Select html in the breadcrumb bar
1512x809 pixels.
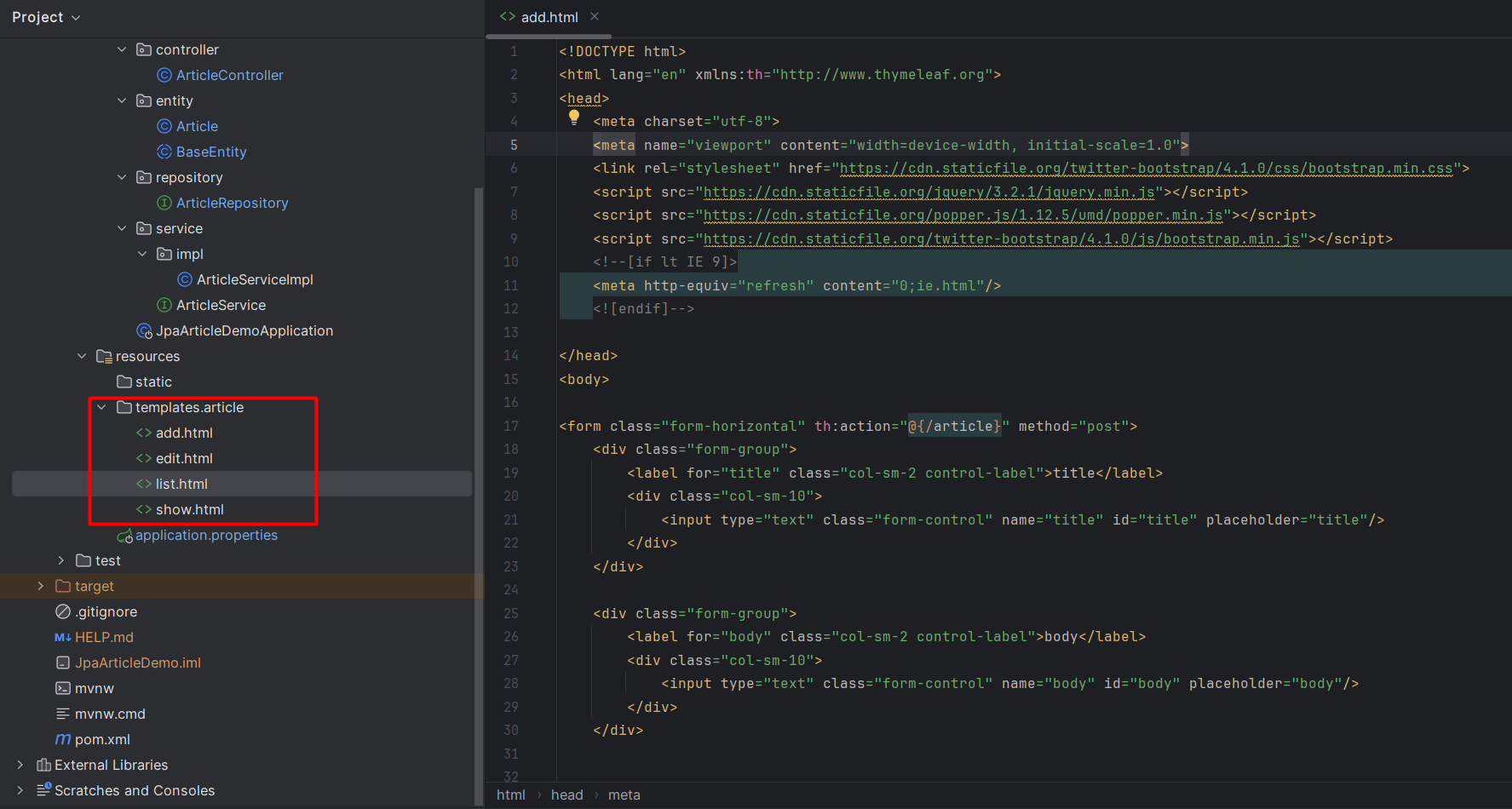pyautogui.click(x=511, y=795)
